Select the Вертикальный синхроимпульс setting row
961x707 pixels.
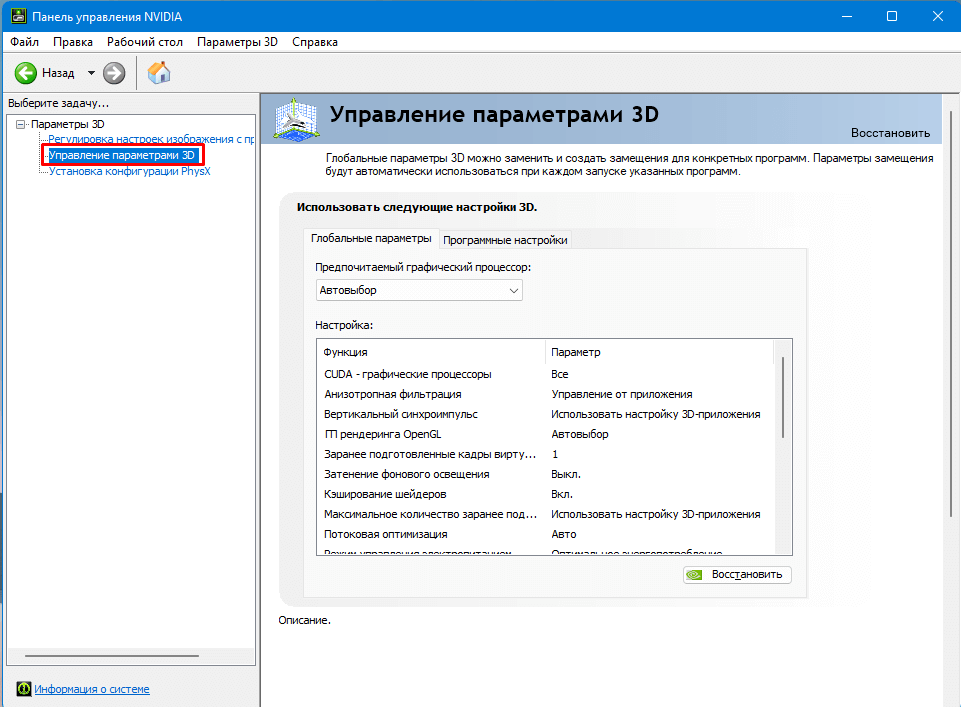[x=400, y=414]
